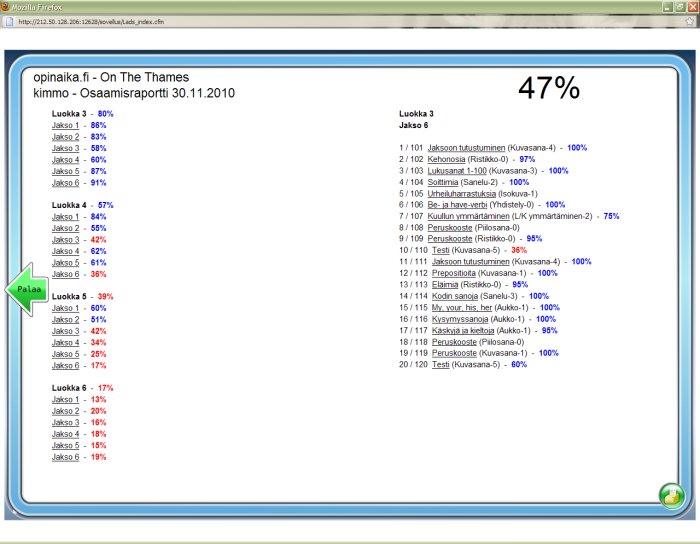700x544 pixels.
Task: Open exercise 11/111 Jaksoon tutustuminen
Action: click(x=471, y=262)
